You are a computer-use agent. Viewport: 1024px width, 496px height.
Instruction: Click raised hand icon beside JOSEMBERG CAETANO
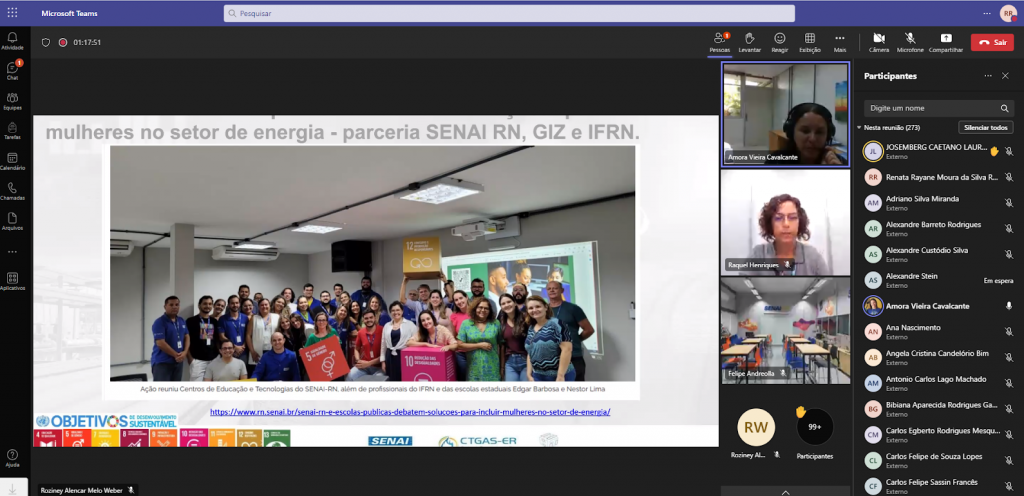994,151
